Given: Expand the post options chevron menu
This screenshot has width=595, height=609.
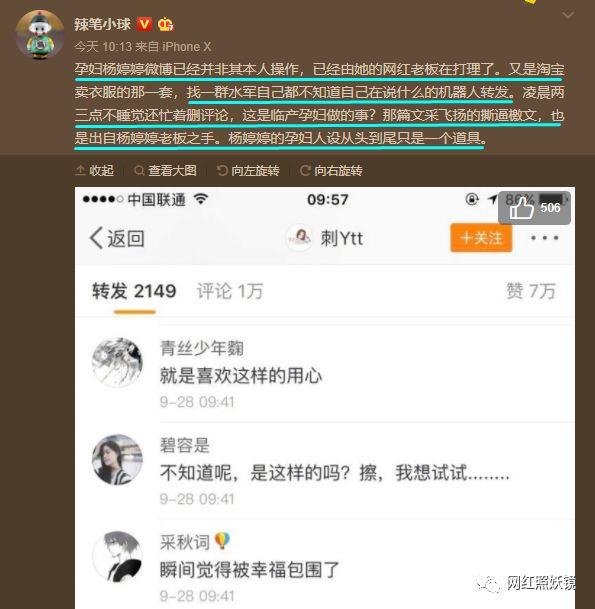Looking at the screenshot, I should pos(568,15).
